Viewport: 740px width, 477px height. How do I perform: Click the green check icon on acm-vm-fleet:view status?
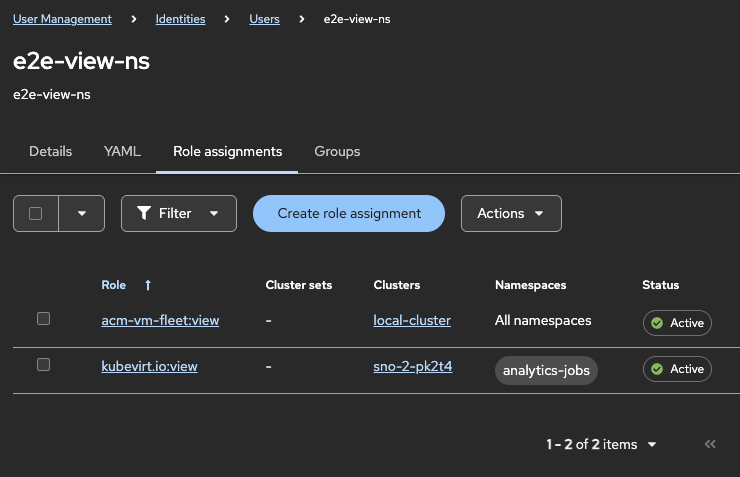pos(657,323)
